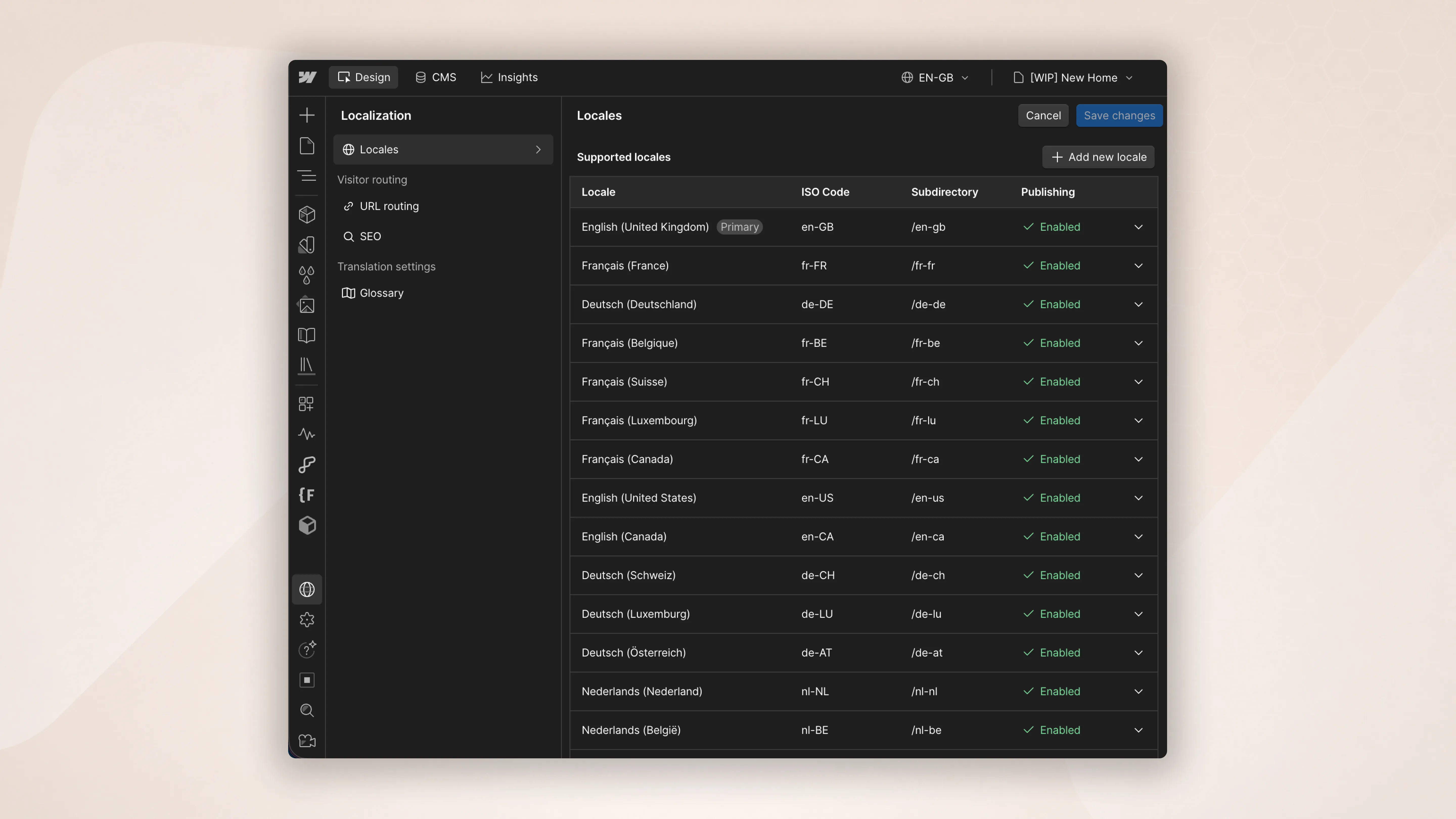This screenshot has height=819, width=1456.
Task: Open the activity pulse icon
Action: 307,434
